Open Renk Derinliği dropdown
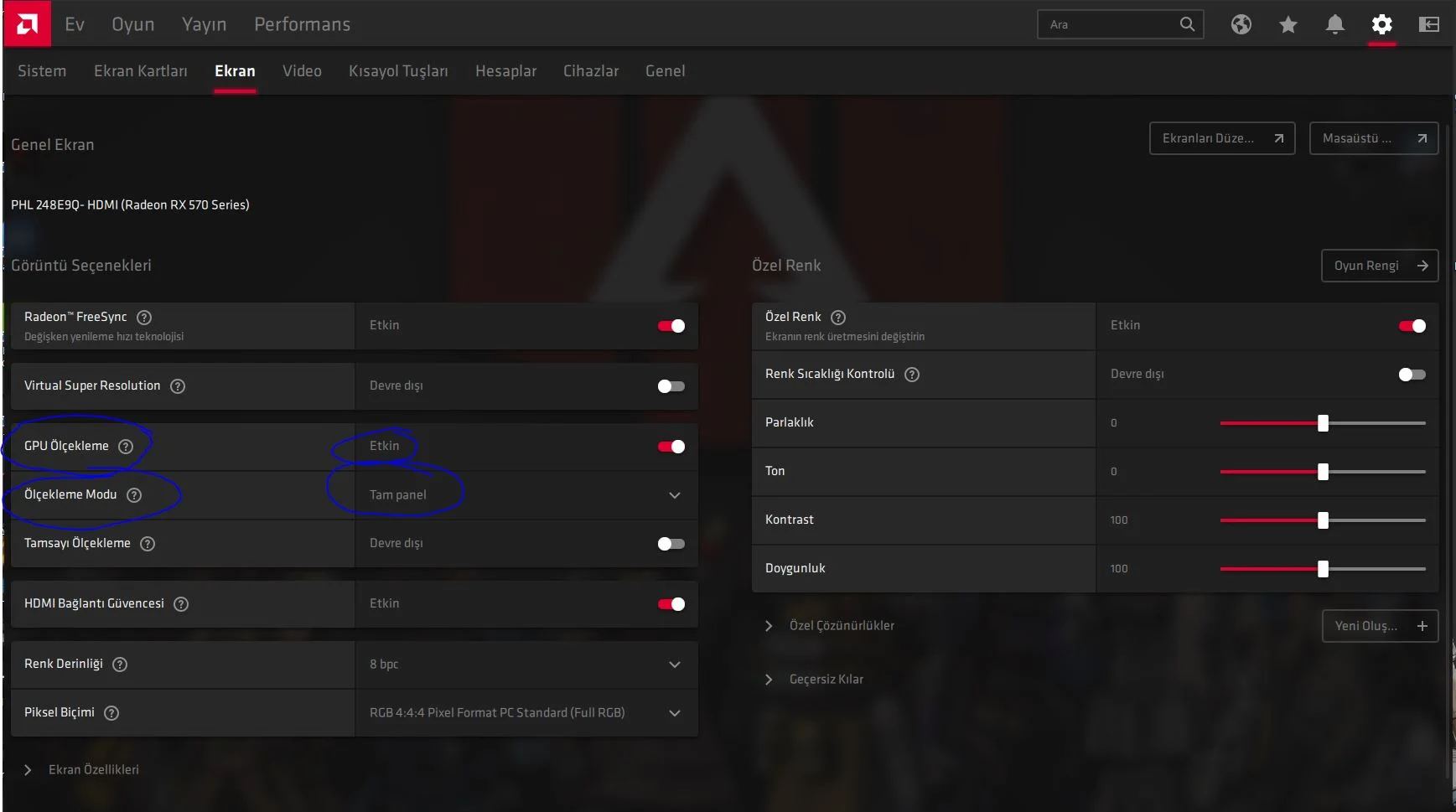 (x=526, y=665)
